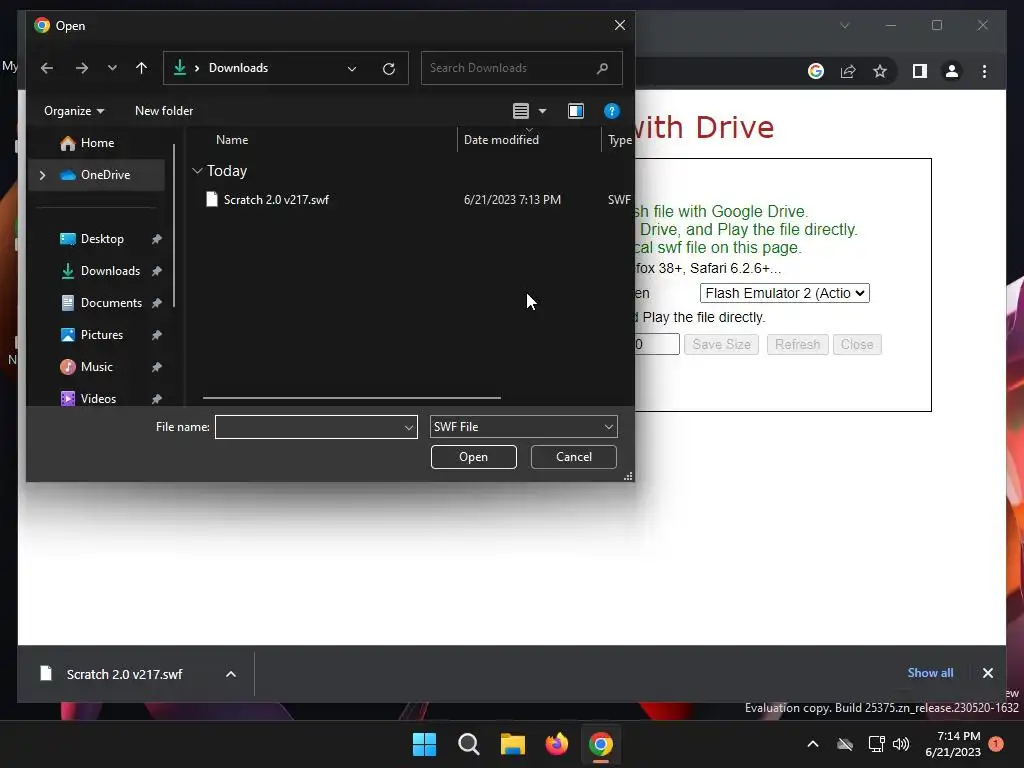Open the Organize menu
The width and height of the screenshot is (1024, 768).
point(74,111)
